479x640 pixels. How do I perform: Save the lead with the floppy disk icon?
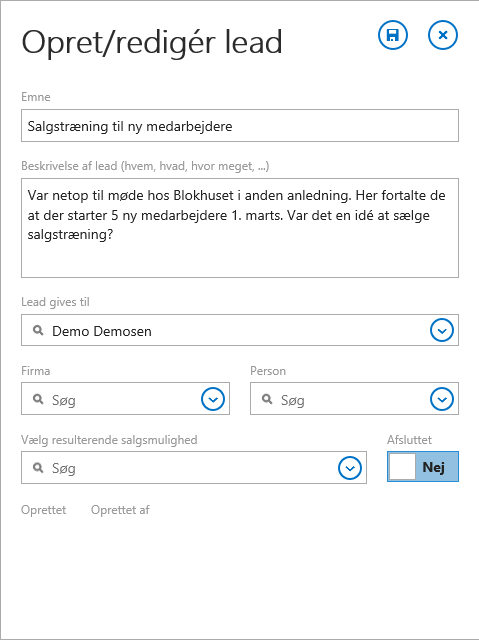[393, 35]
